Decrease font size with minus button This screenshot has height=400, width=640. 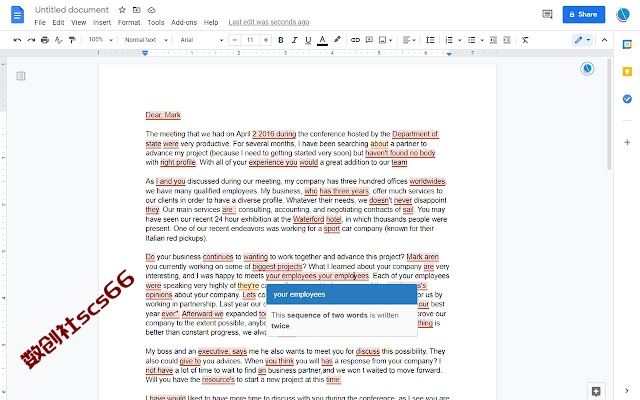(235, 40)
